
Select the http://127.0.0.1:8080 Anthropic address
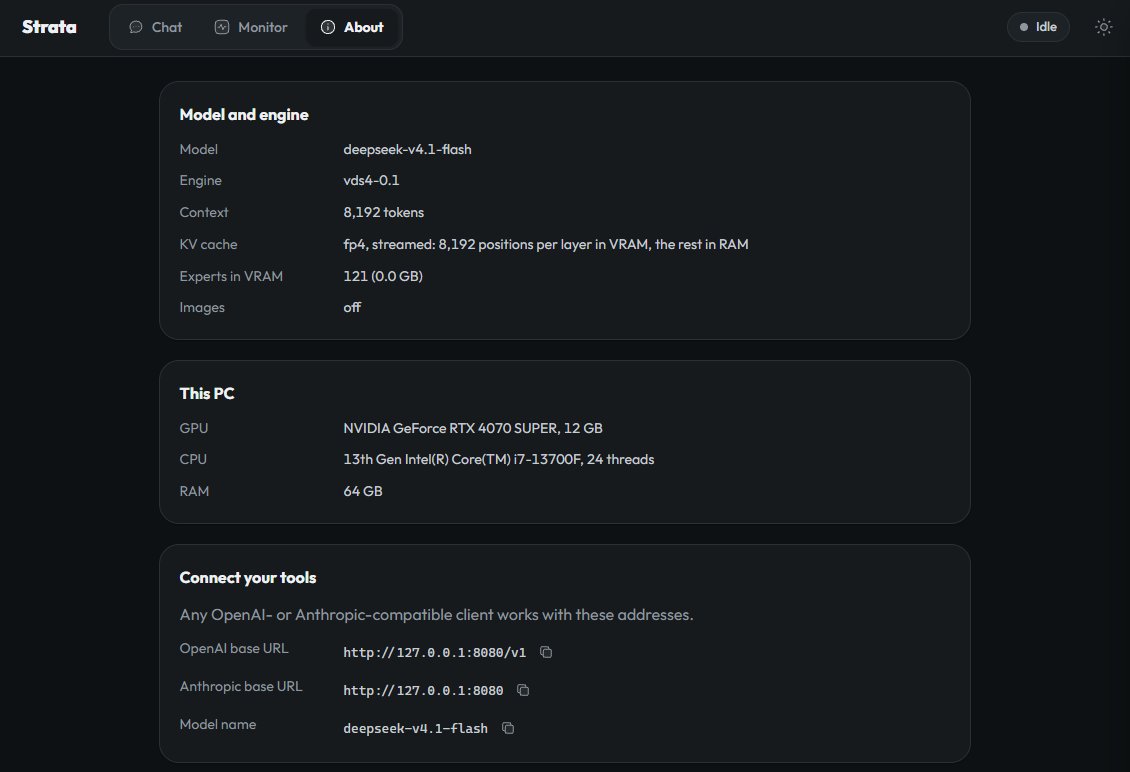423,691
